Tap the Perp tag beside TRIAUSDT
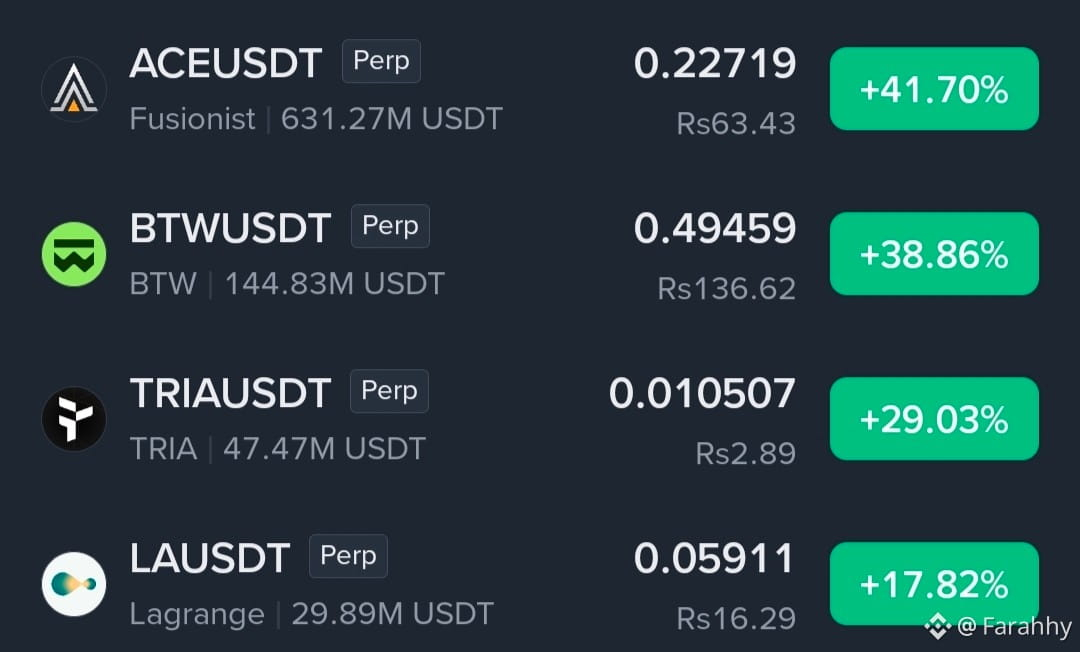 pyautogui.click(x=389, y=391)
